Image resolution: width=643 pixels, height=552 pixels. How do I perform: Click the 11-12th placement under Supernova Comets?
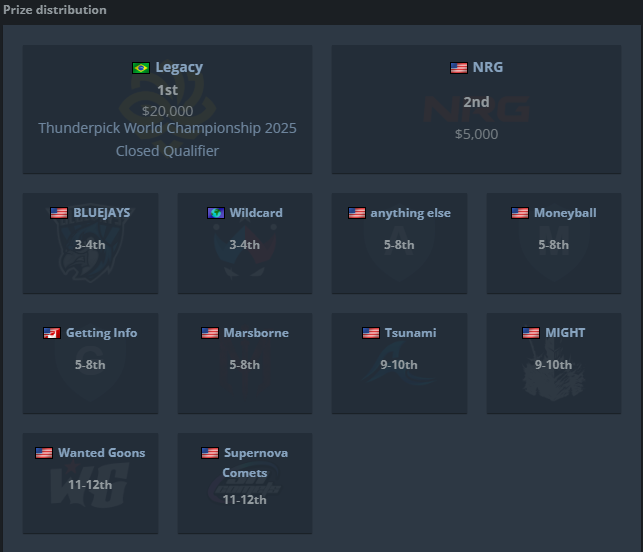click(x=244, y=500)
